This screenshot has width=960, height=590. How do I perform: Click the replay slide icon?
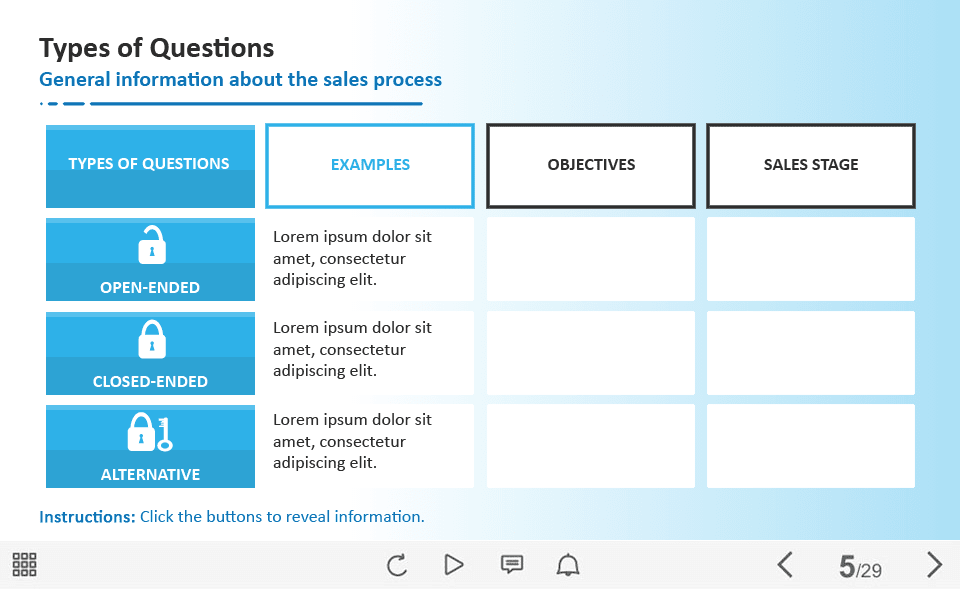click(397, 565)
